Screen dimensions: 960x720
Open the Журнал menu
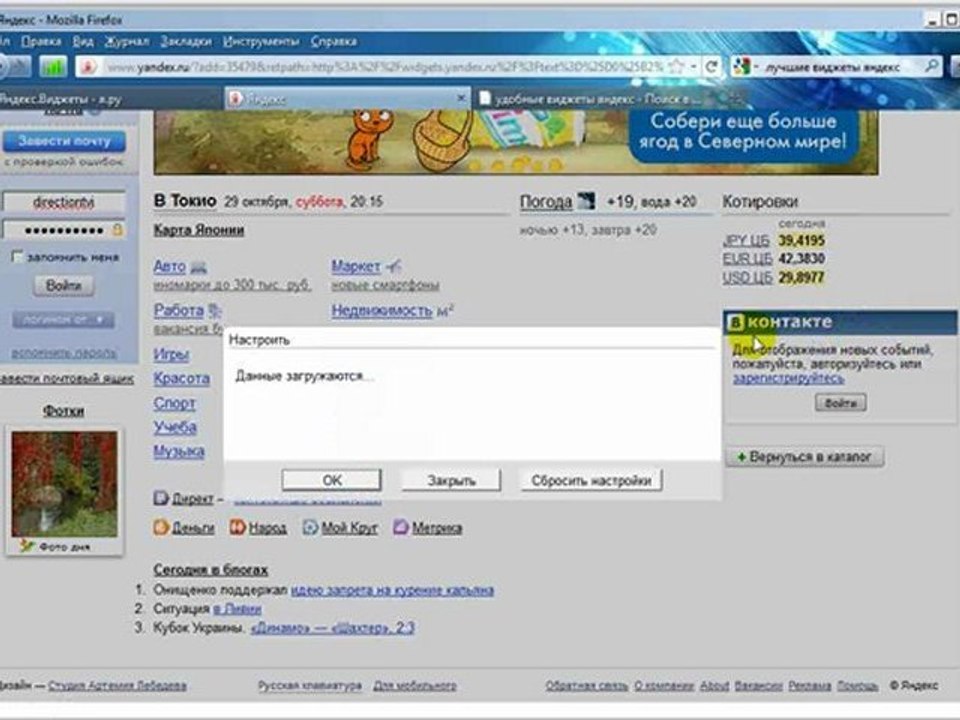(x=127, y=42)
